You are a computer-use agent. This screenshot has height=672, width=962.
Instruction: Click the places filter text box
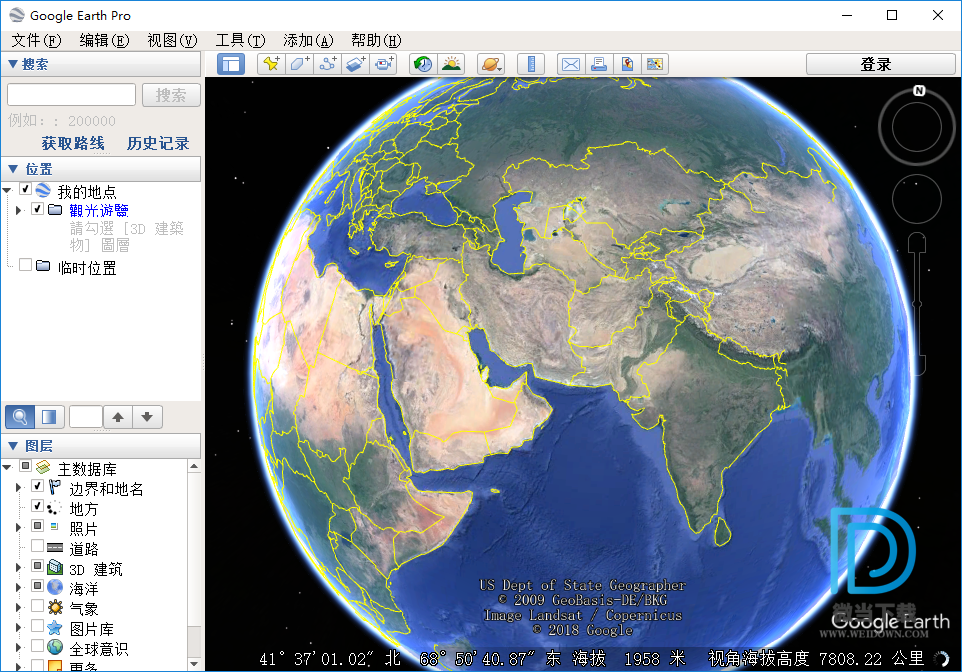click(86, 417)
